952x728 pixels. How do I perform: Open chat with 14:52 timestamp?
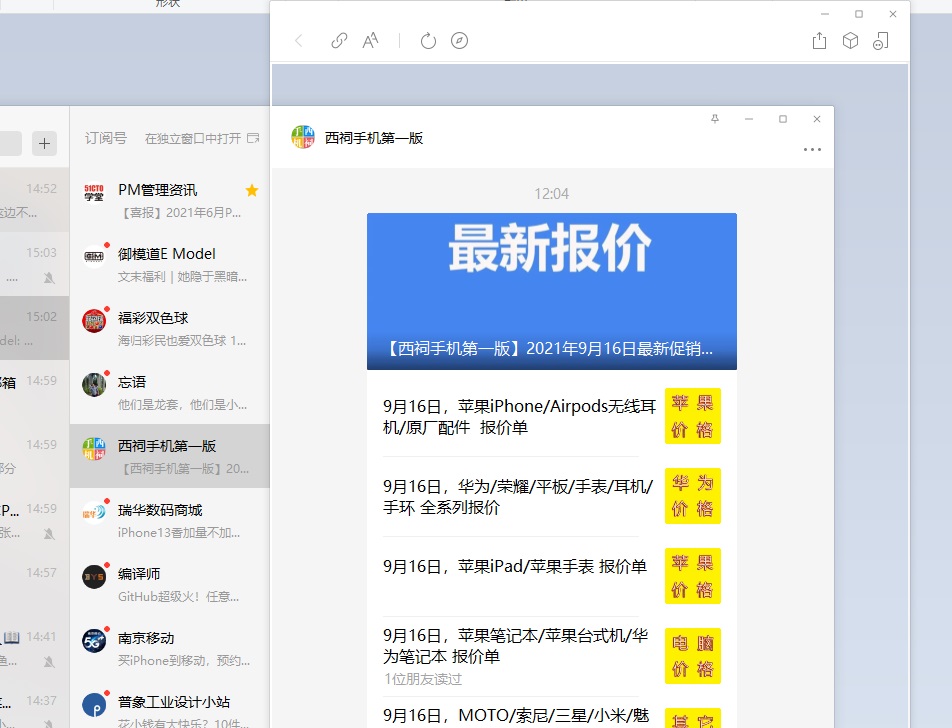[x=35, y=200]
